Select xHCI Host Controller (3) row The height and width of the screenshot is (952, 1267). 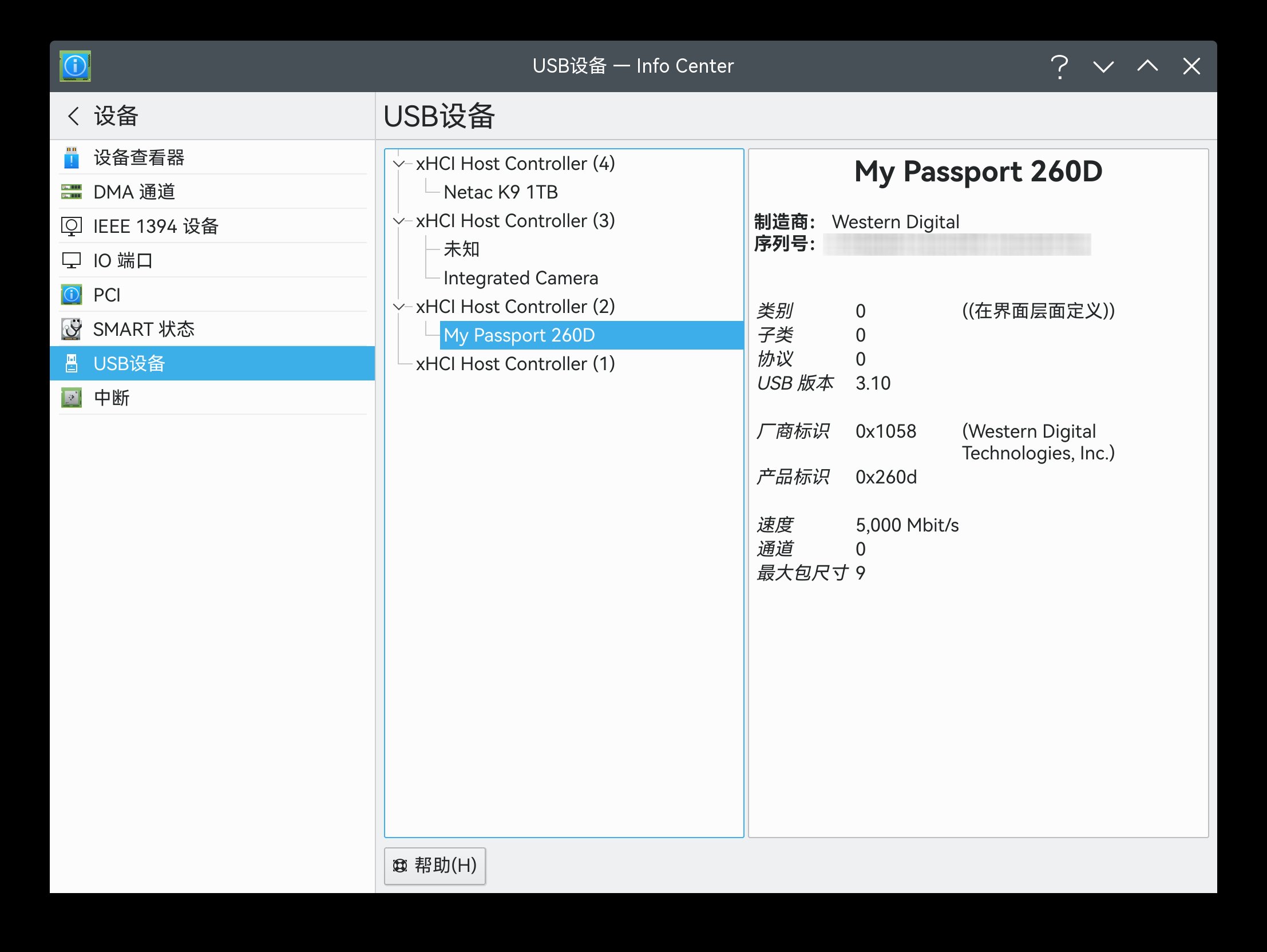point(515,221)
